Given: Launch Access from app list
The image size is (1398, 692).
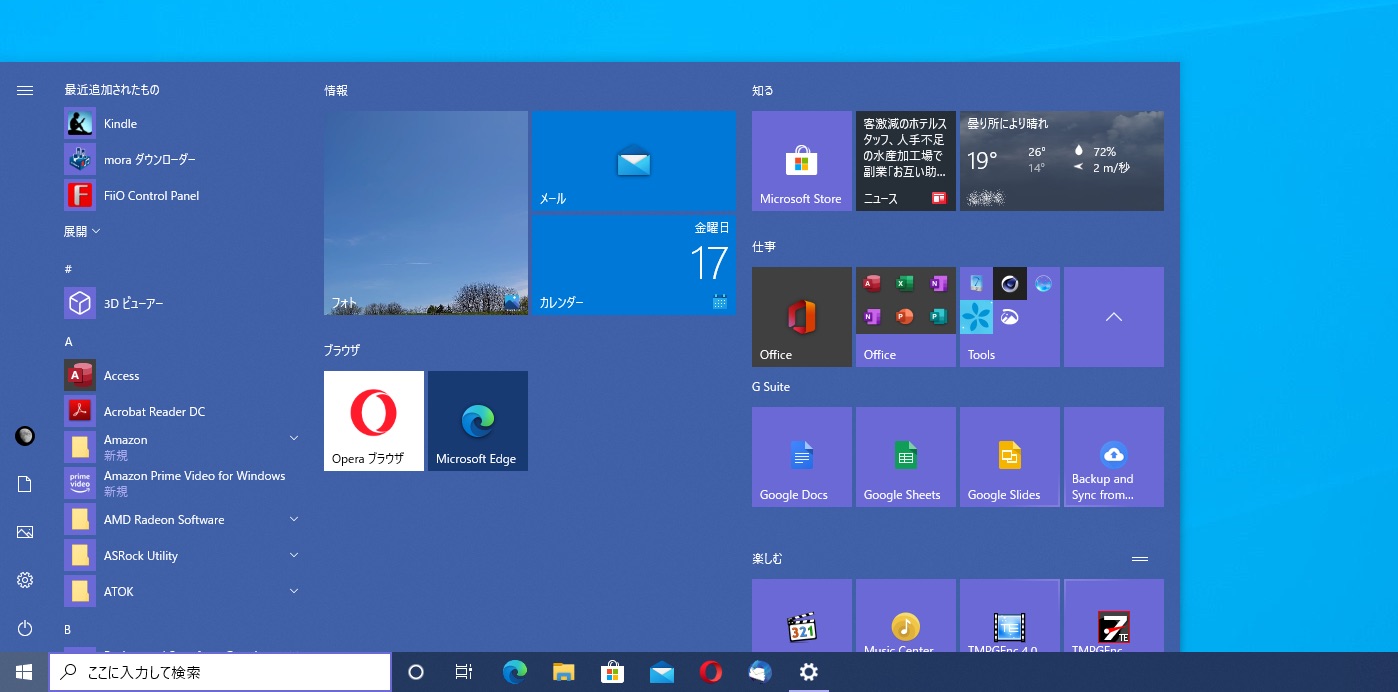Looking at the screenshot, I should (180, 376).
